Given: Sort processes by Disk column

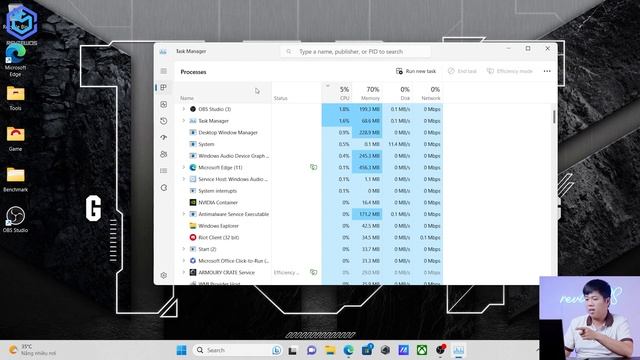Looking at the screenshot, I should pyautogui.click(x=397, y=93).
